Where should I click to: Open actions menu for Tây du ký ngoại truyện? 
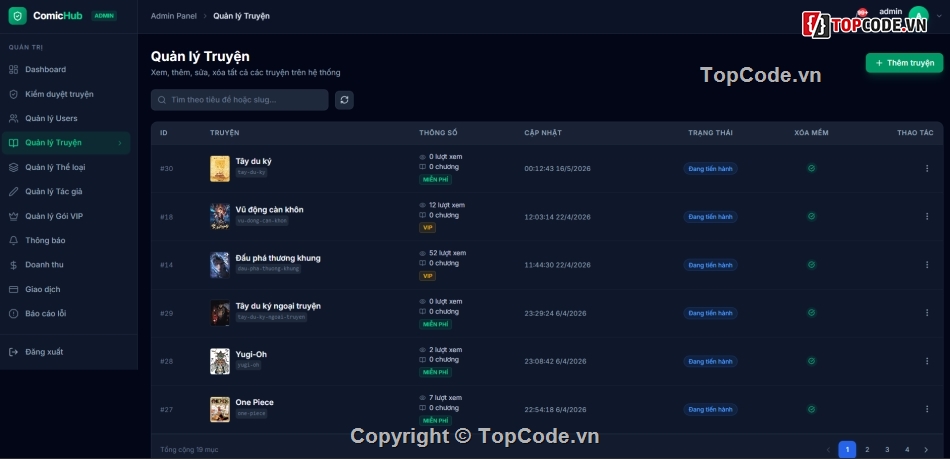926,312
